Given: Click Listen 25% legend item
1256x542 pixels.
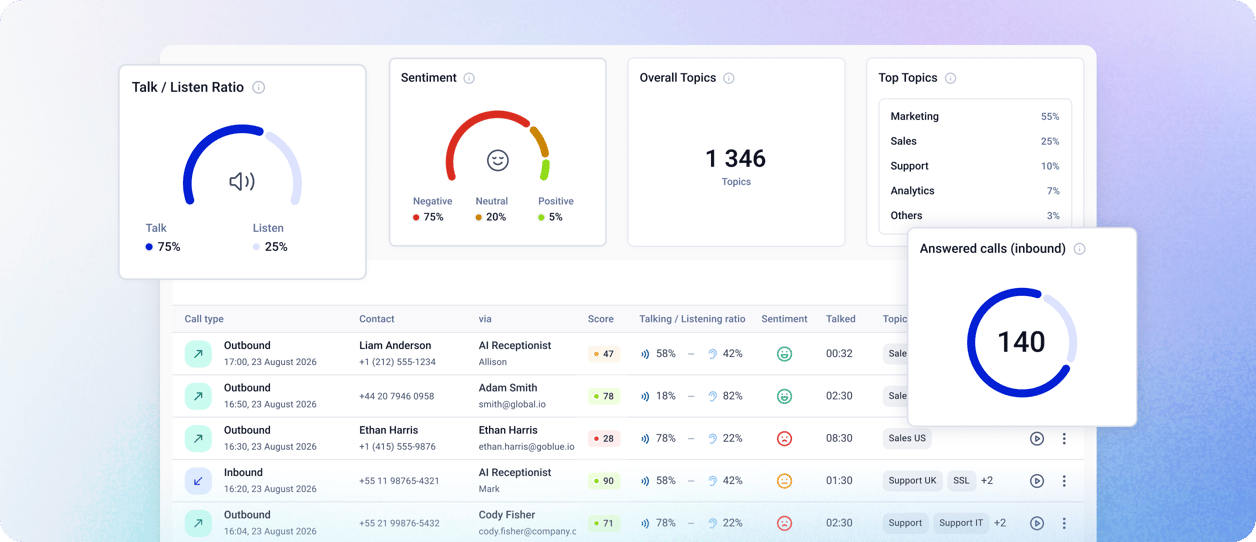Looking at the screenshot, I should pyautogui.click(x=270, y=238).
